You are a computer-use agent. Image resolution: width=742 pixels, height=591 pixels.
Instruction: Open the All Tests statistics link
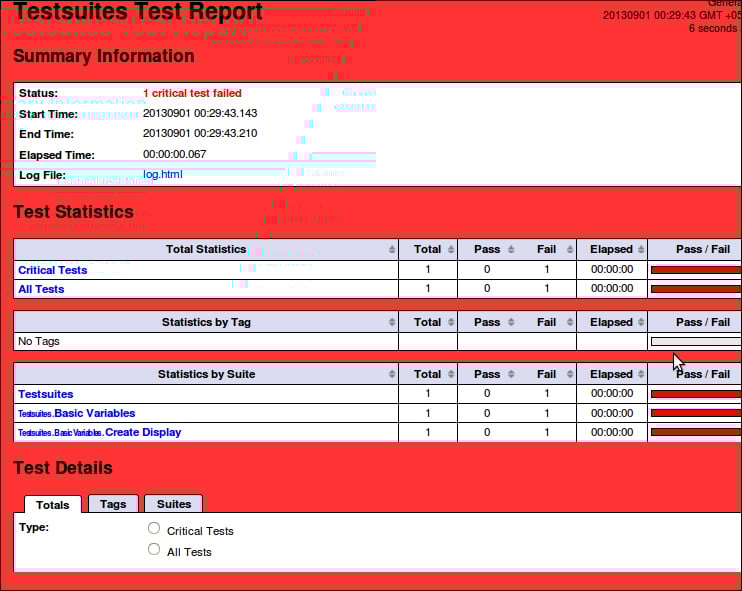click(41, 289)
